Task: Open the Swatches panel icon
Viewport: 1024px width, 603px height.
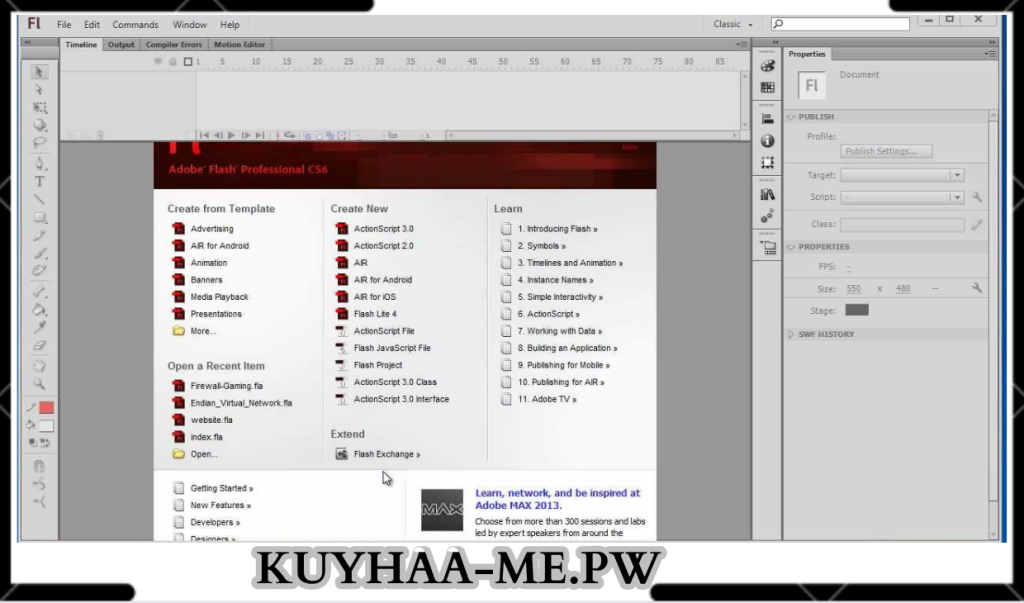Action: point(767,88)
